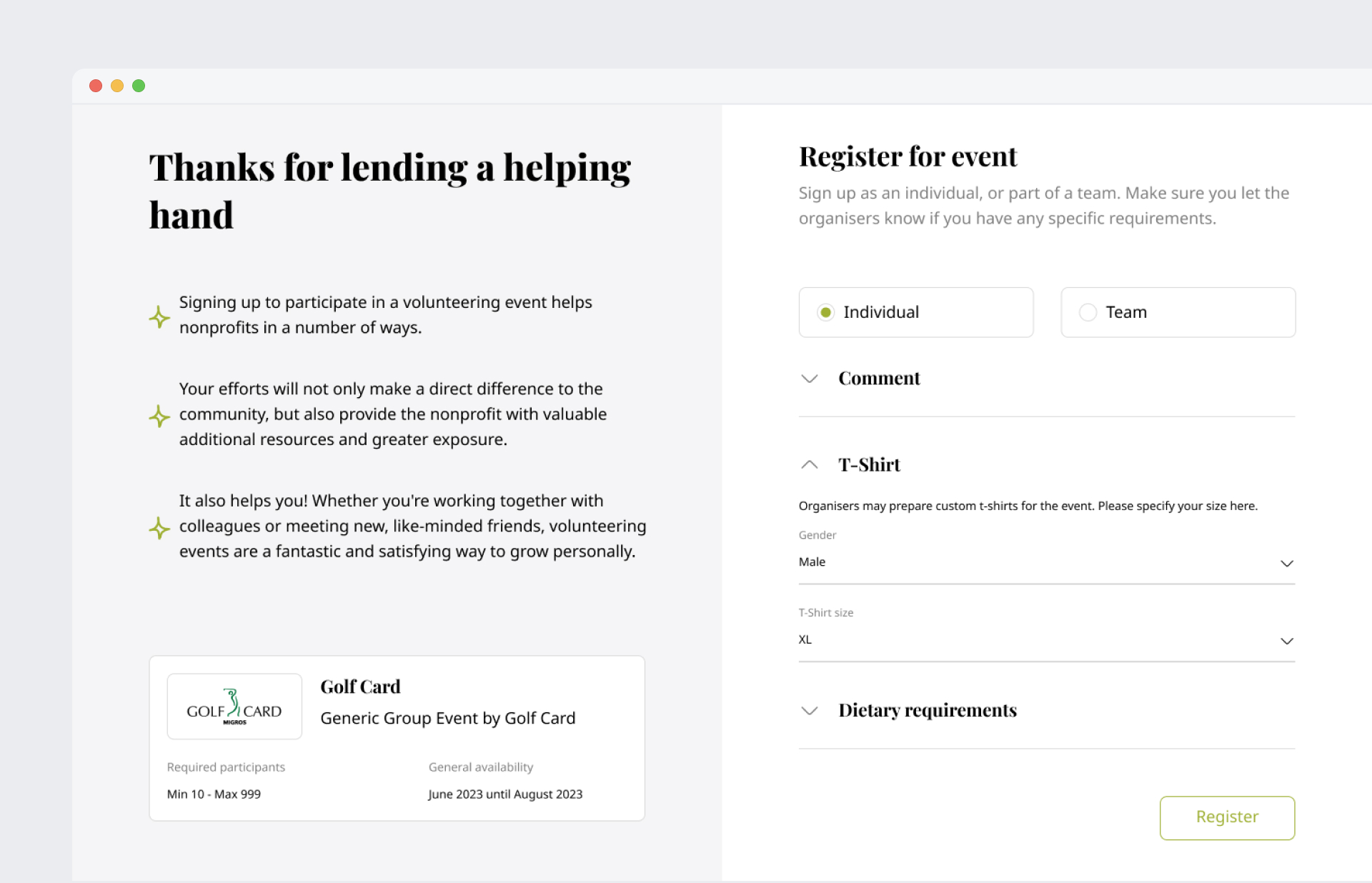
Task: Click the star icon beside the third bullet
Action: coord(159,529)
